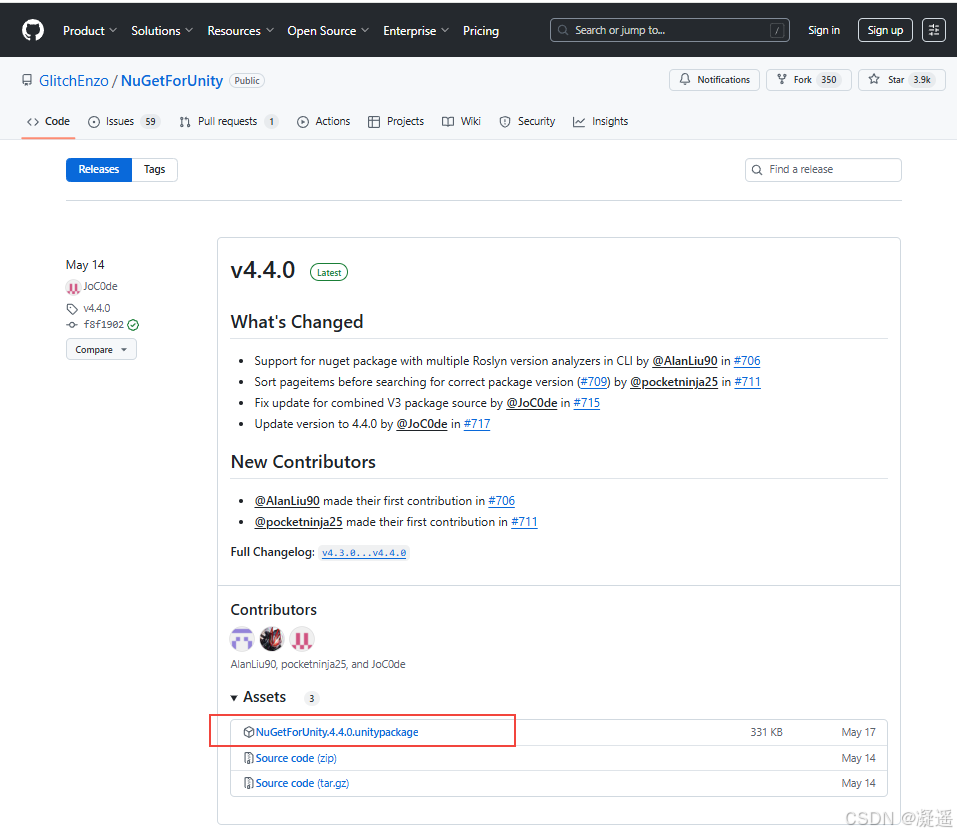Open the appearance settings icon

tap(934, 30)
